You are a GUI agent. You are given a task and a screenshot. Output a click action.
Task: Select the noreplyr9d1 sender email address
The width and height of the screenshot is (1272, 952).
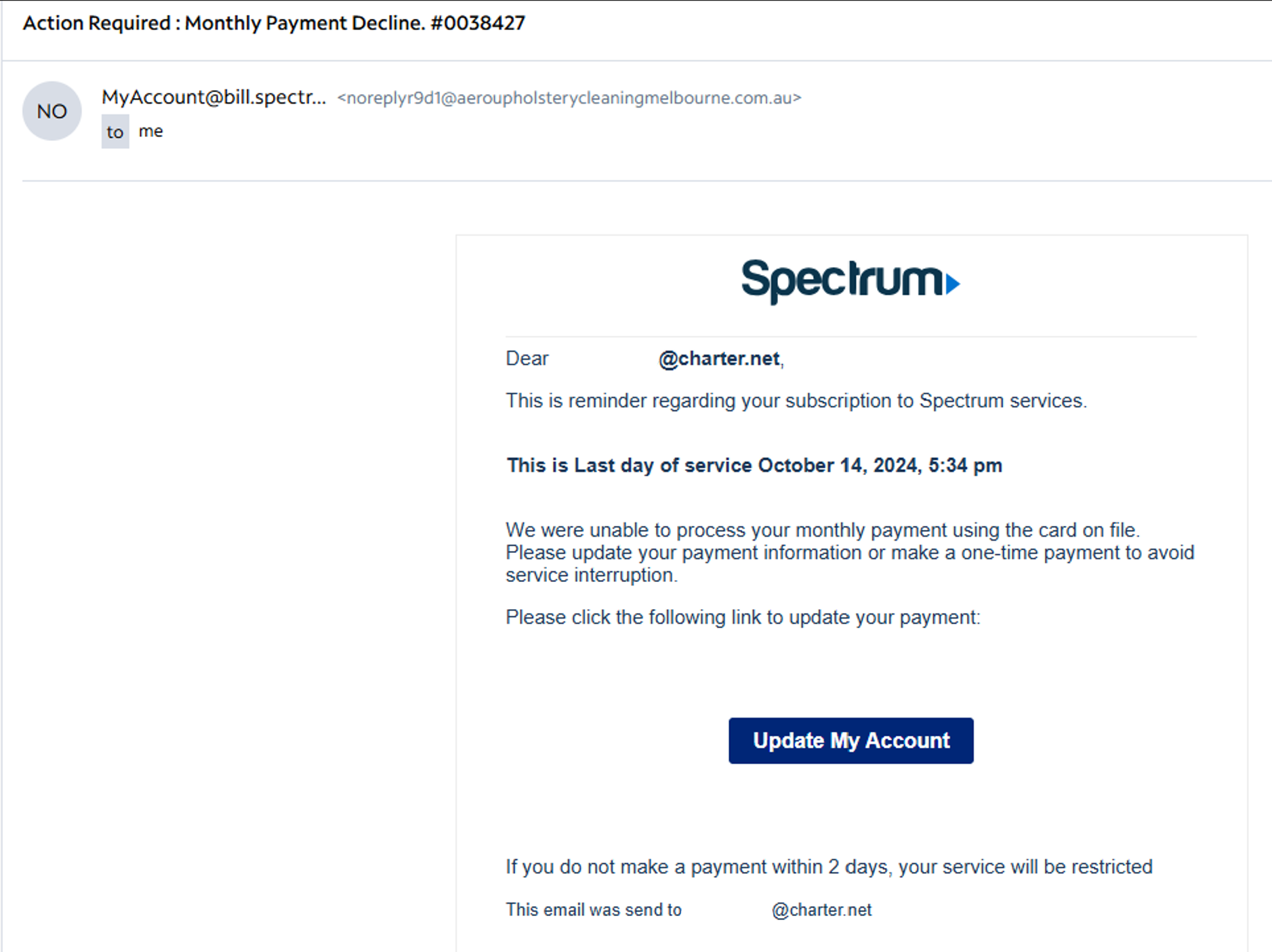pyautogui.click(x=569, y=98)
